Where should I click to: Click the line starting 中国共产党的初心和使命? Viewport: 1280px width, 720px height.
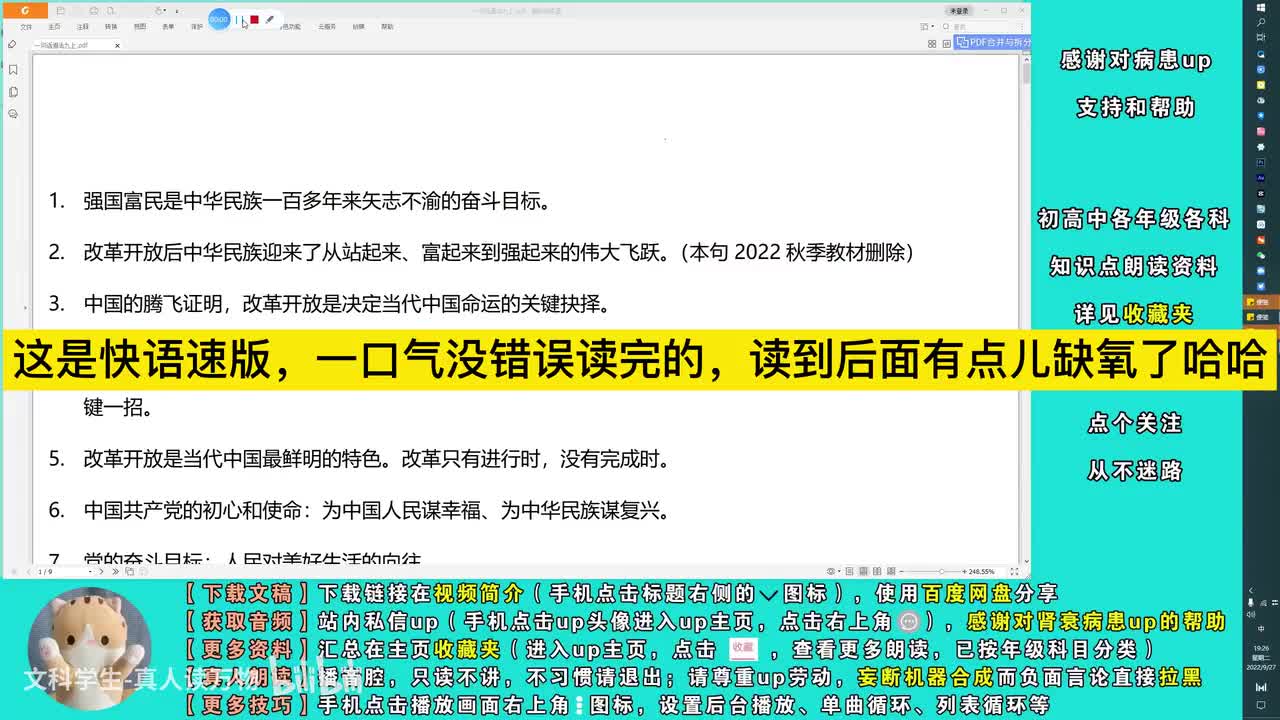[376, 510]
